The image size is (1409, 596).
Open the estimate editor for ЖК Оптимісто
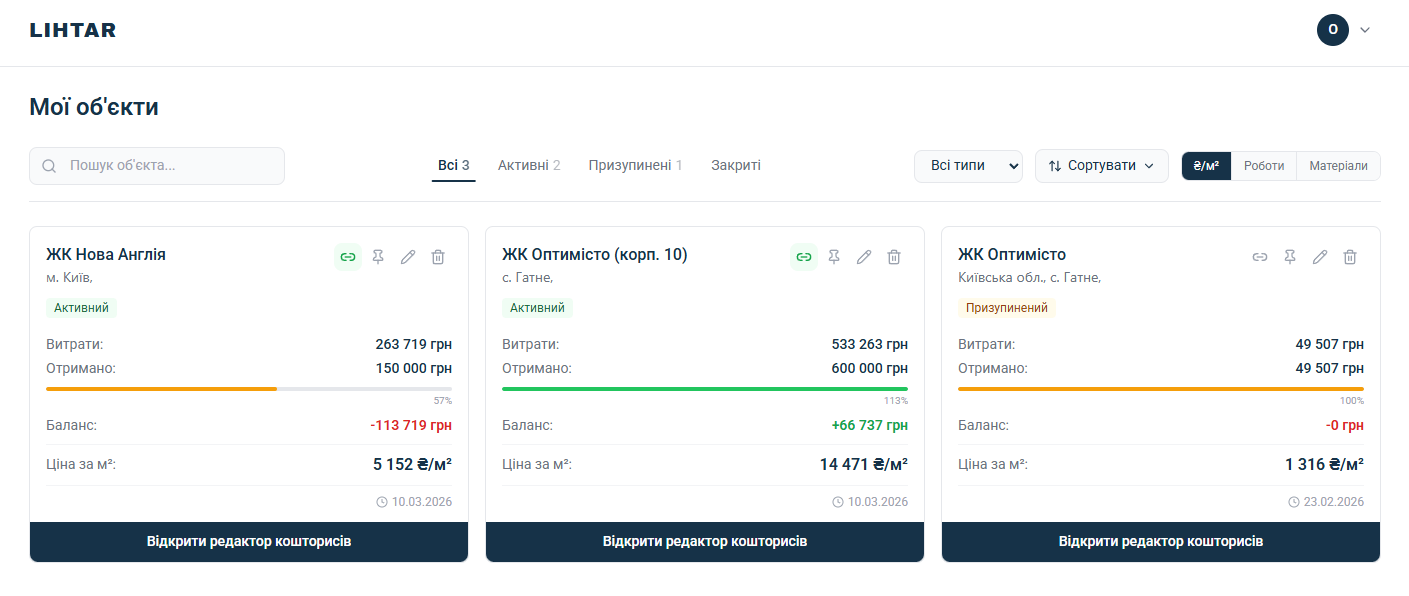(x=1160, y=541)
